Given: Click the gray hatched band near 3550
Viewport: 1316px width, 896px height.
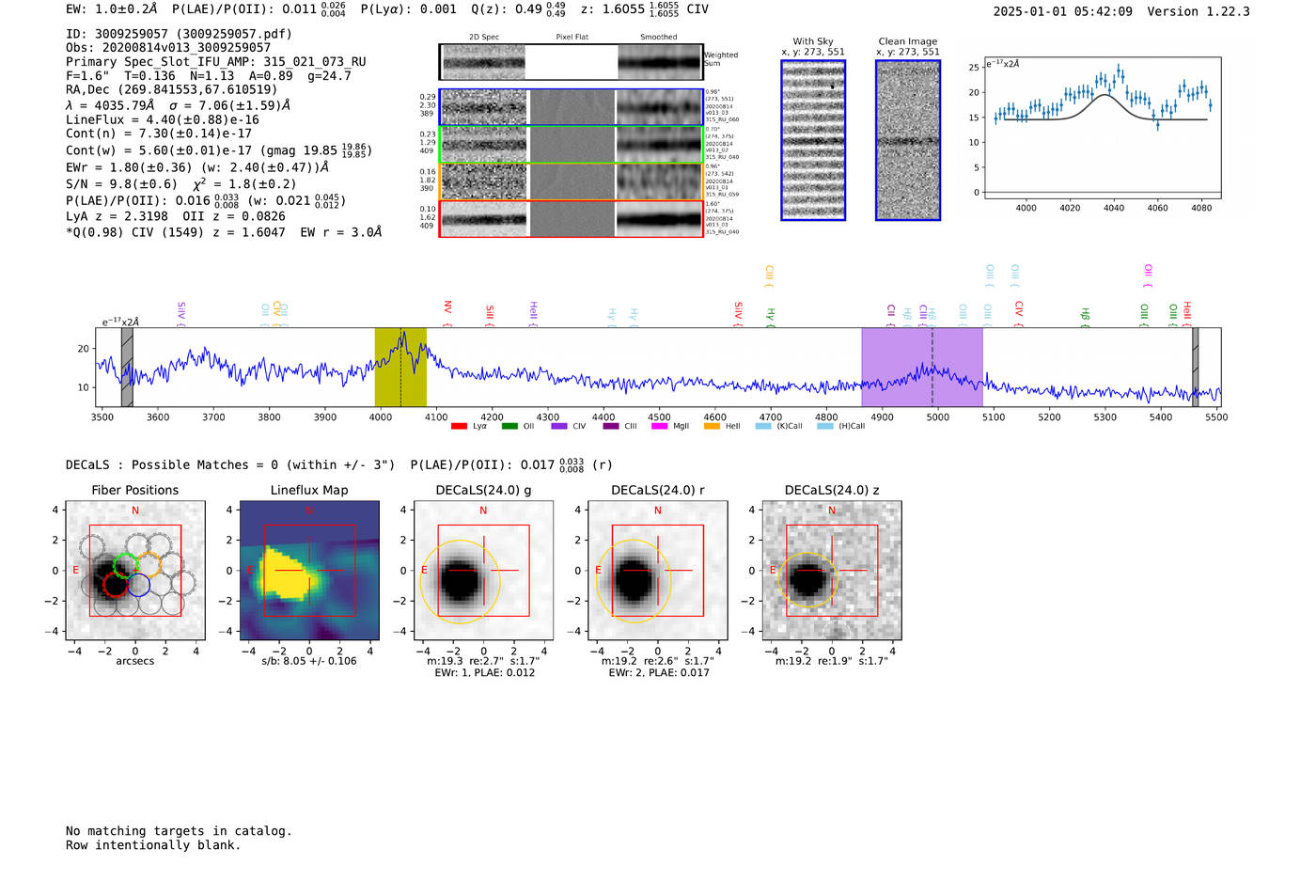Looking at the screenshot, I should pos(127,367).
